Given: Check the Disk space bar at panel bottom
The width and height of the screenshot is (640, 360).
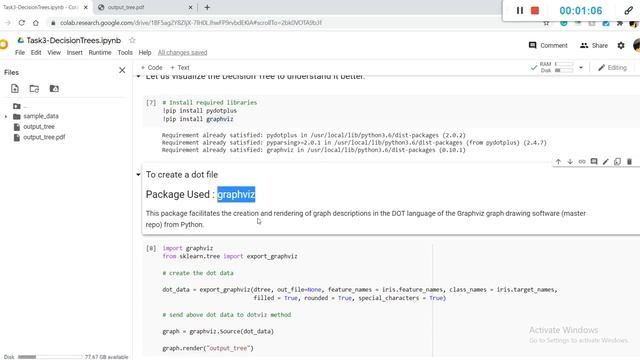Looking at the screenshot, I should 50,357.
